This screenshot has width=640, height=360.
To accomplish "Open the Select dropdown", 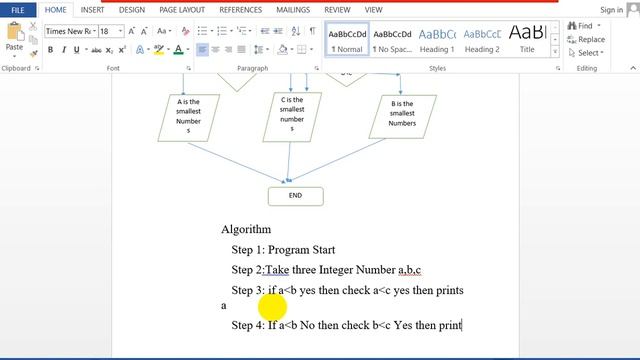I will [x=586, y=53].
